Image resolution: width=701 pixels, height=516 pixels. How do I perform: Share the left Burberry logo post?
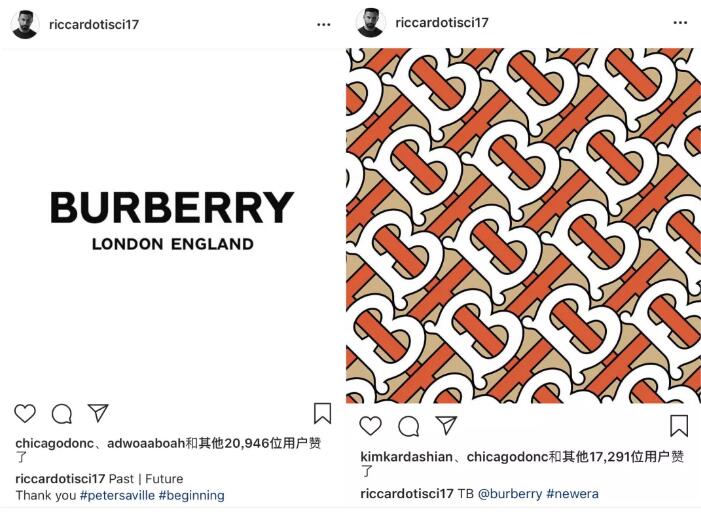(x=97, y=412)
